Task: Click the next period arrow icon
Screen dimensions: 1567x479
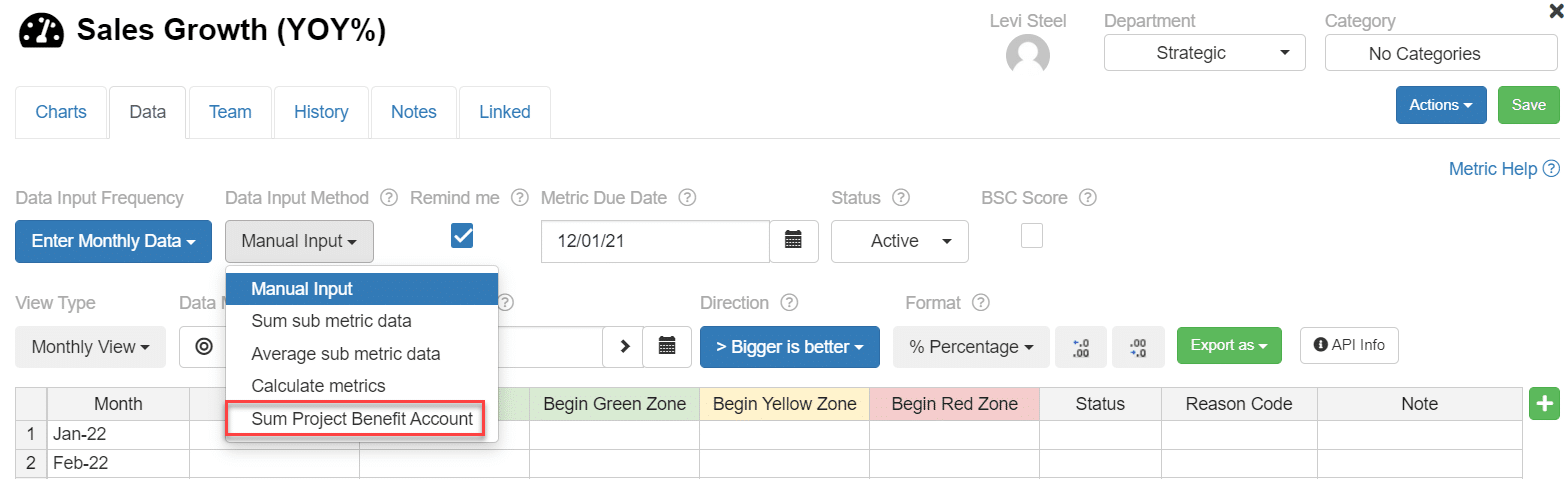Action: coord(625,346)
